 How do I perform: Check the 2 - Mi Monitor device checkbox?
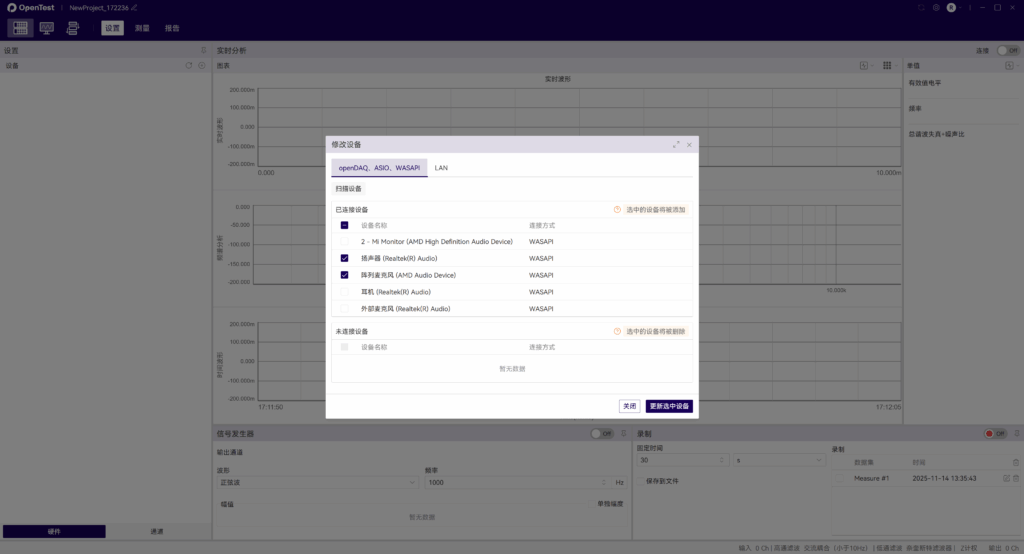click(344, 241)
